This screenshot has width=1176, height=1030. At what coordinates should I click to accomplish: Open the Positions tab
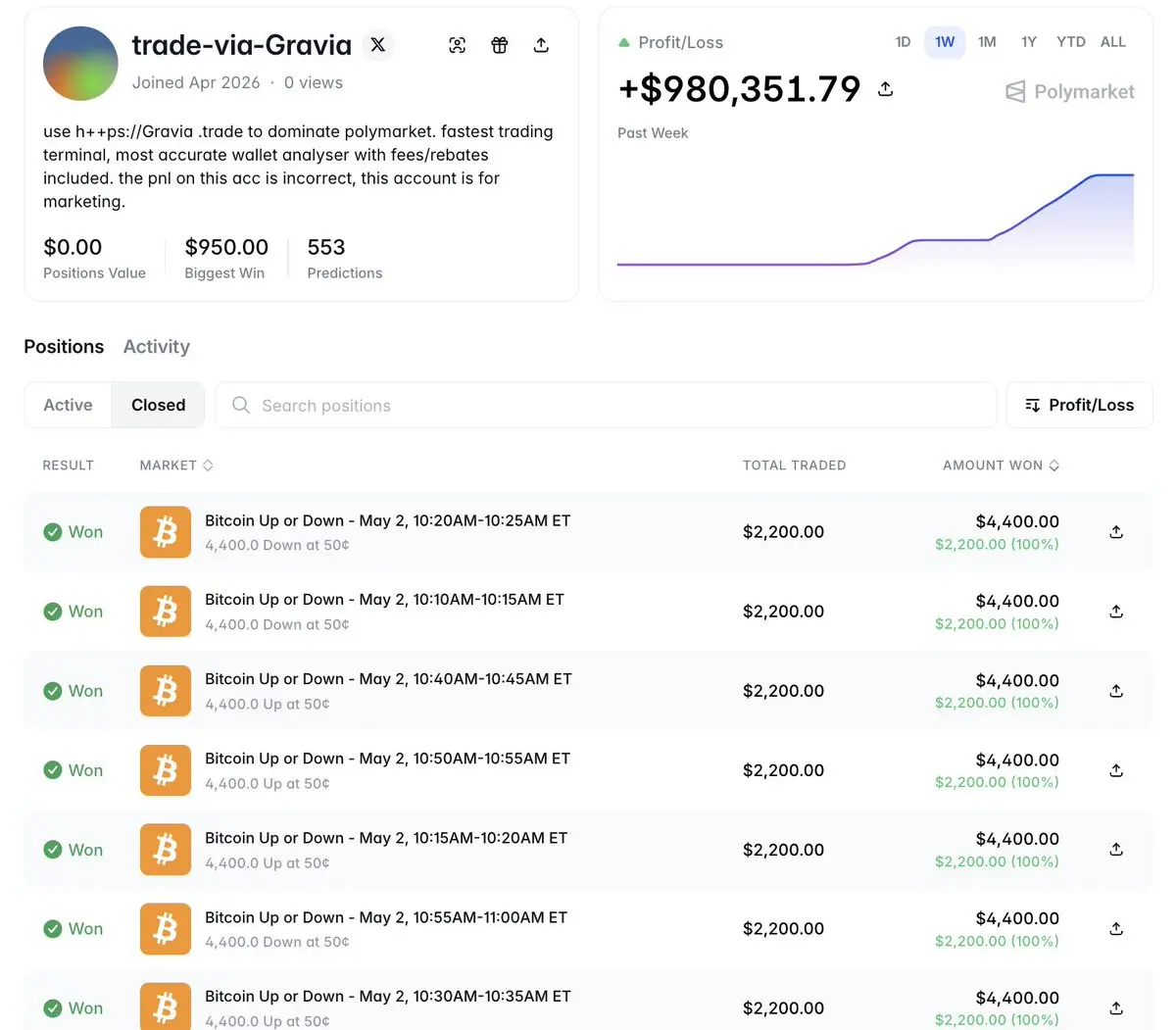tap(64, 347)
